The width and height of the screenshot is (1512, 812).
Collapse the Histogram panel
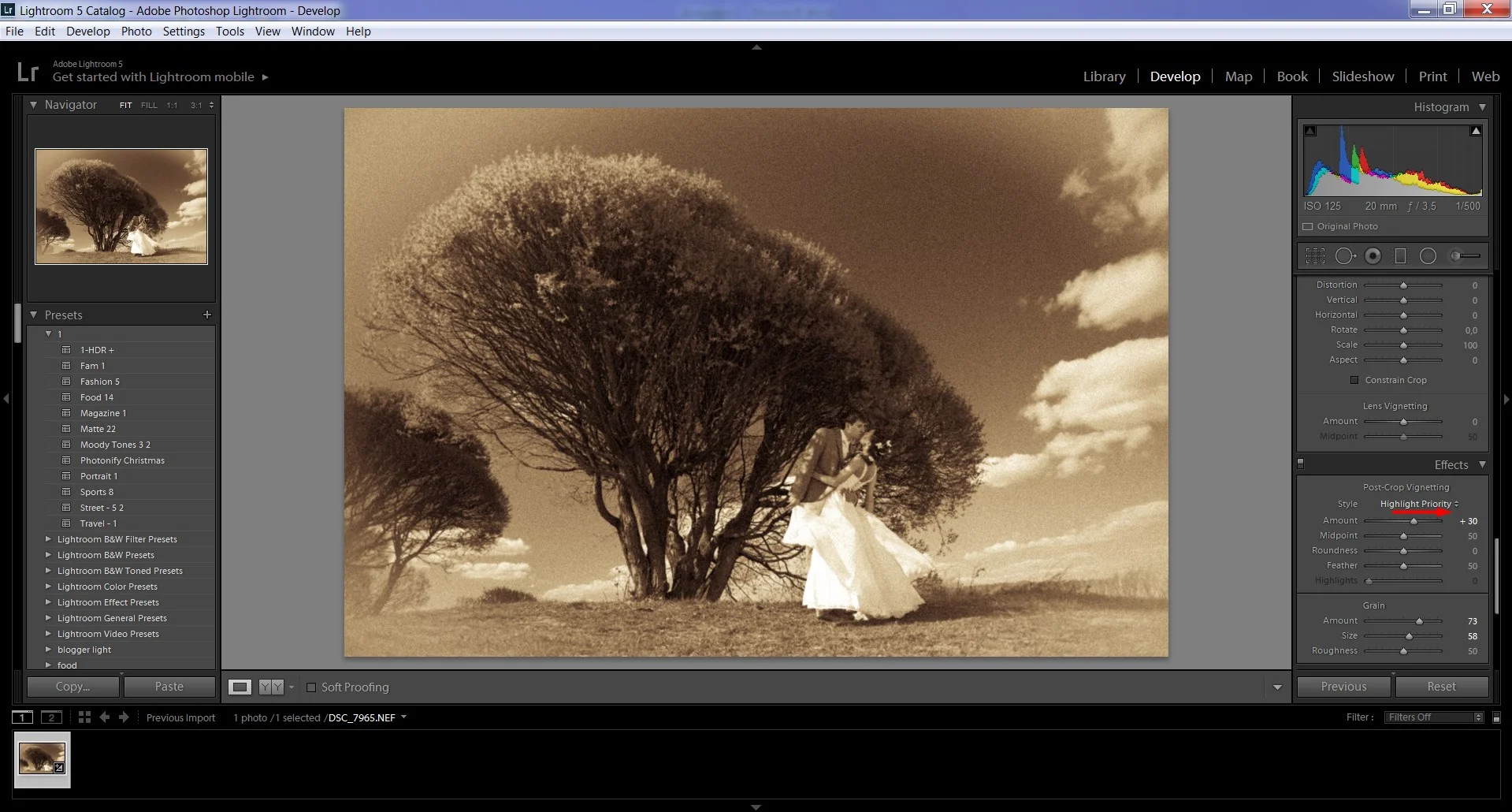point(1482,107)
